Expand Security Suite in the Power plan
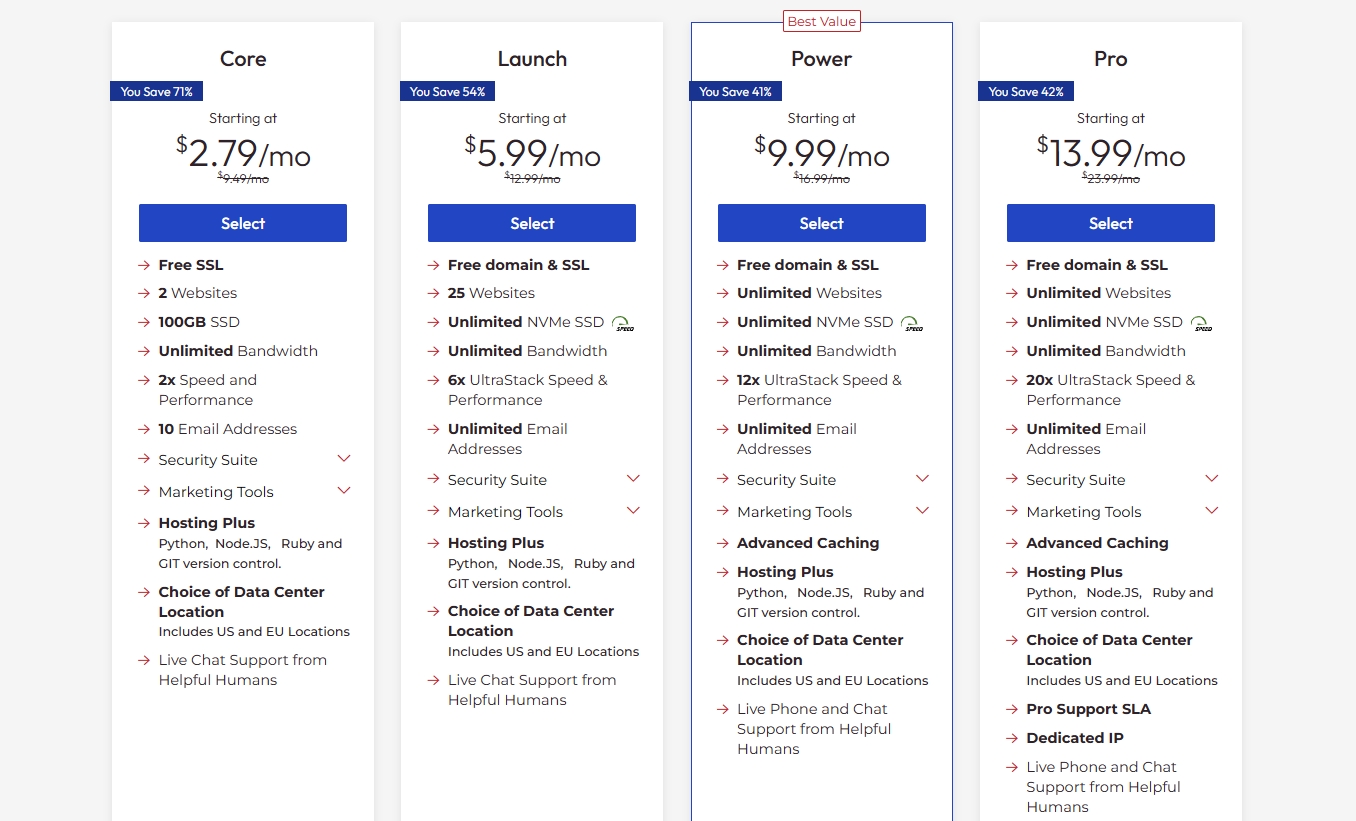 pos(922,479)
